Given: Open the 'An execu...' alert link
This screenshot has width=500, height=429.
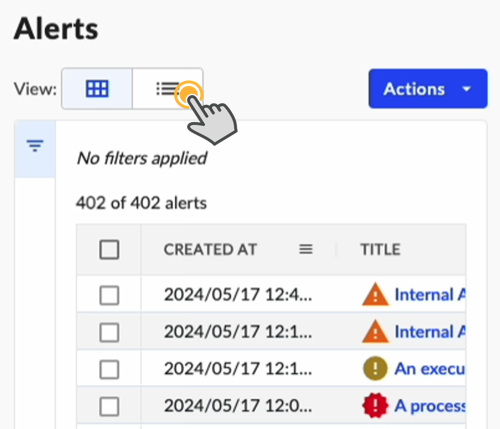Looking at the screenshot, I should tap(430, 369).
